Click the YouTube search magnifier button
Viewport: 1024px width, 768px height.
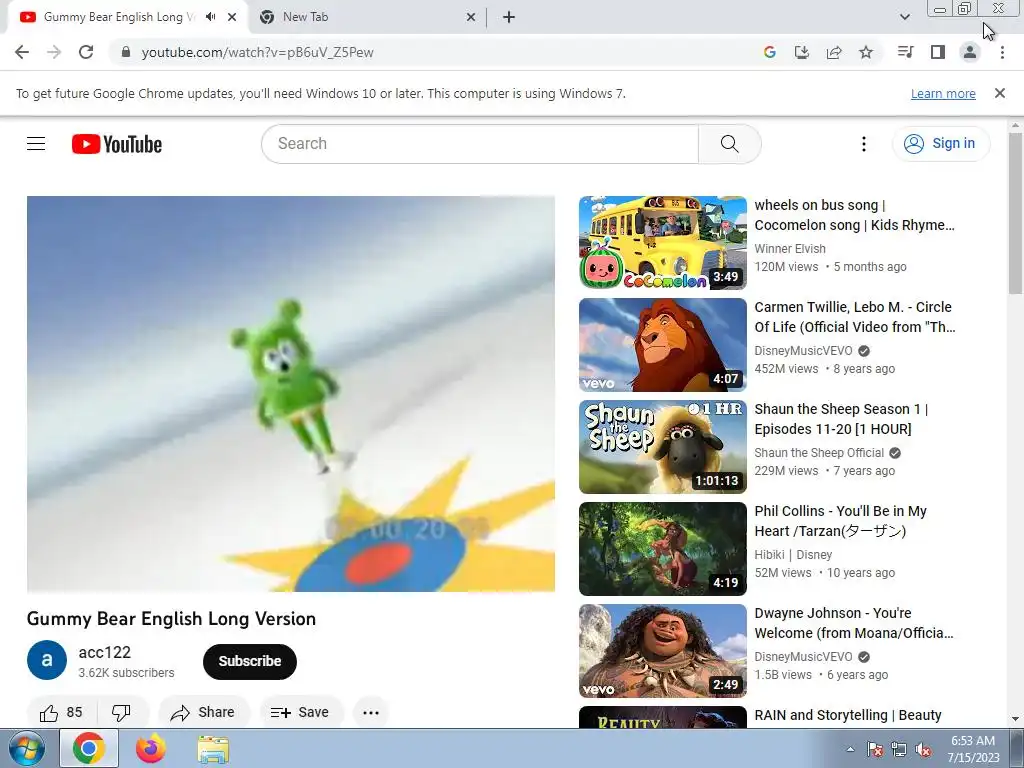point(729,144)
